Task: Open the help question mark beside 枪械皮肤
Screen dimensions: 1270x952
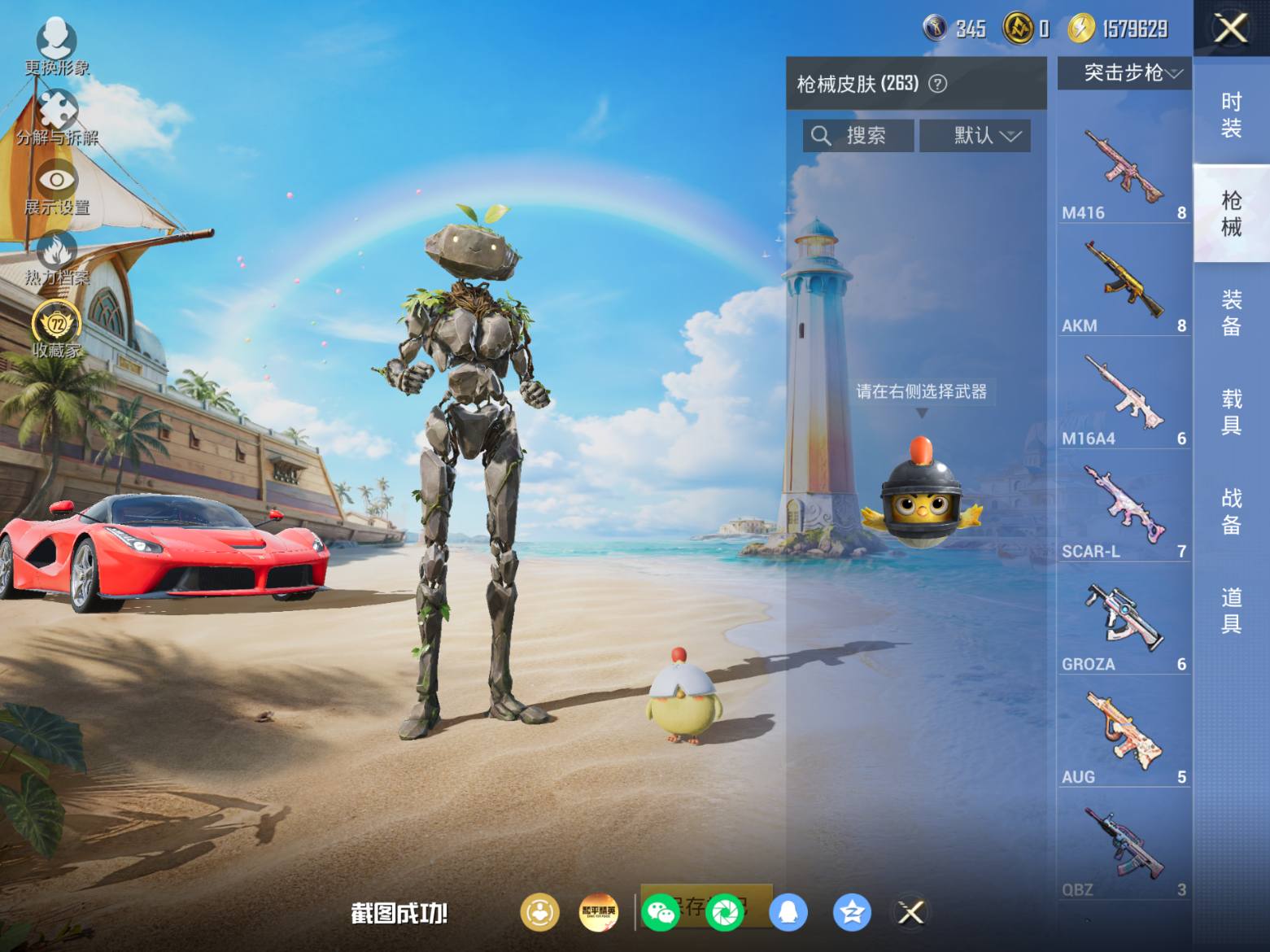Action: coord(937,83)
